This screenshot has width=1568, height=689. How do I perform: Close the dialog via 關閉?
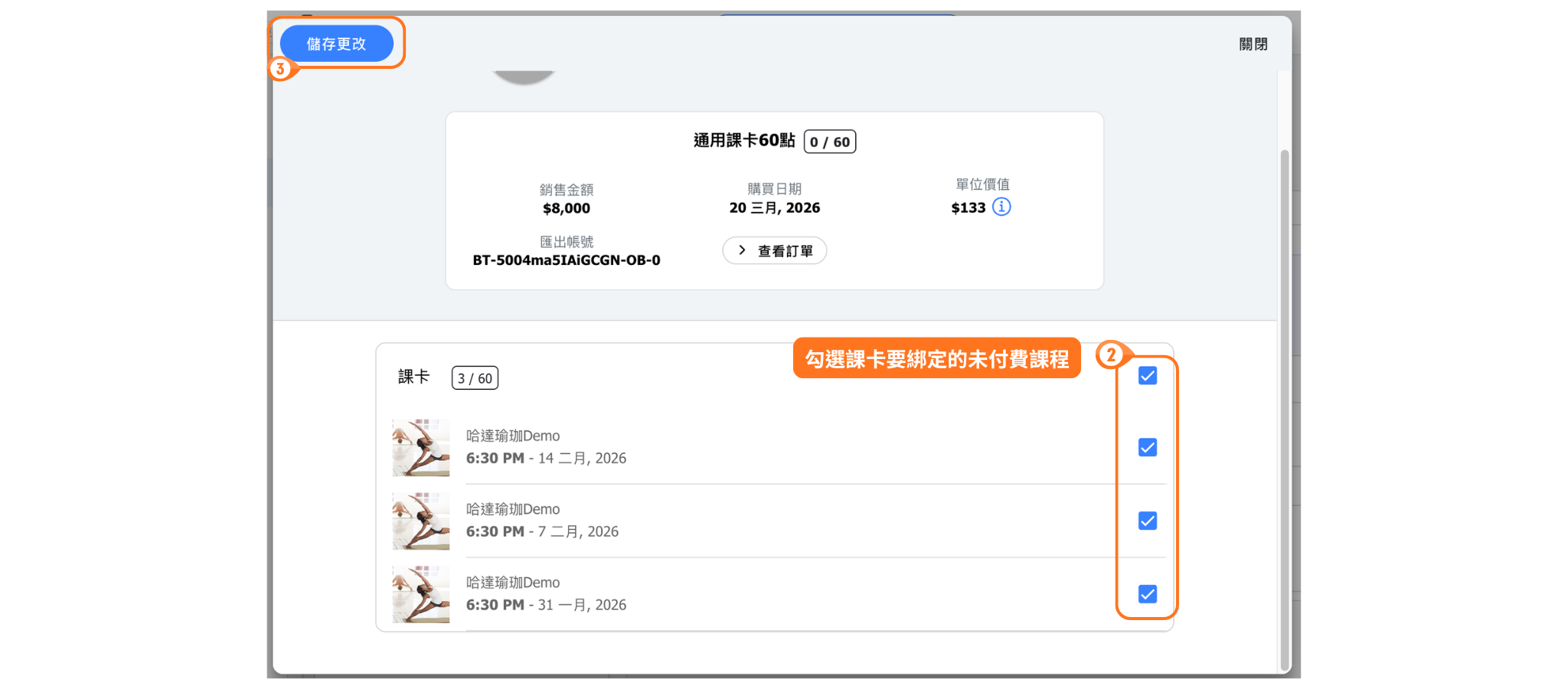(1253, 44)
